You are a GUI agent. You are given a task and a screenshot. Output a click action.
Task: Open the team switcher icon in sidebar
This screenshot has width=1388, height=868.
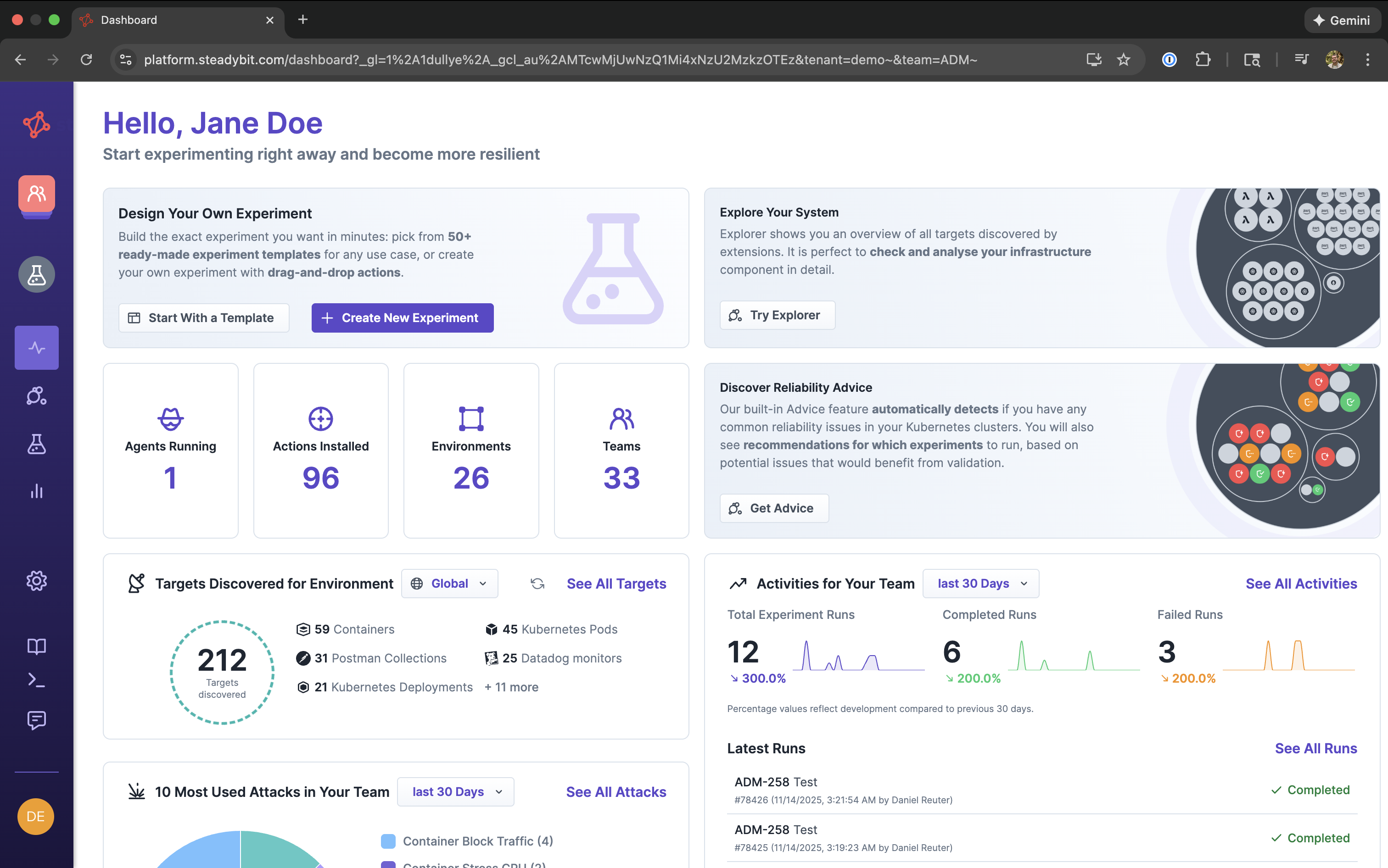(36, 194)
